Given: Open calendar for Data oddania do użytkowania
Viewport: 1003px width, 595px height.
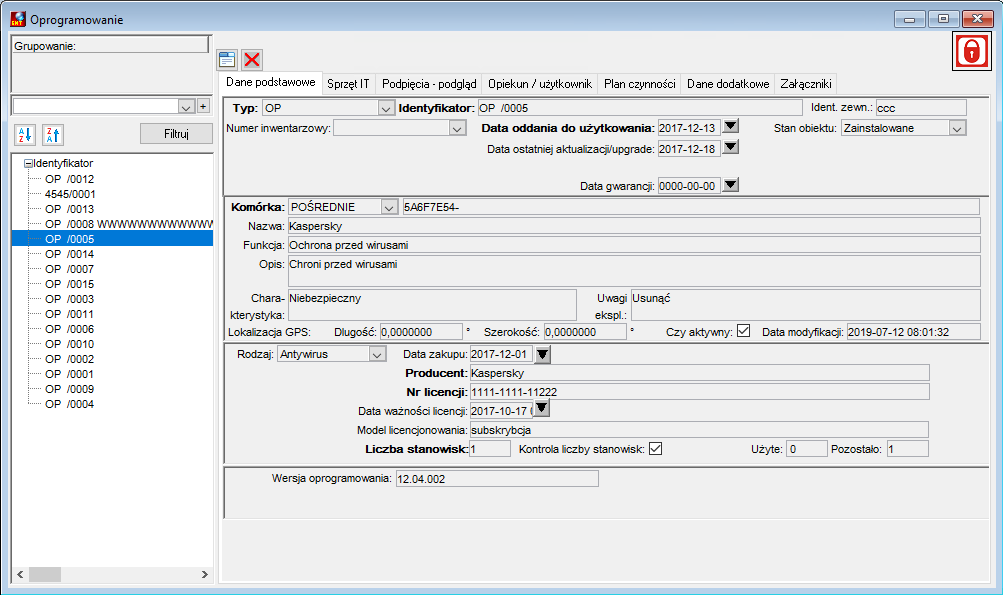Looking at the screenshot, I should coord(731,127).
